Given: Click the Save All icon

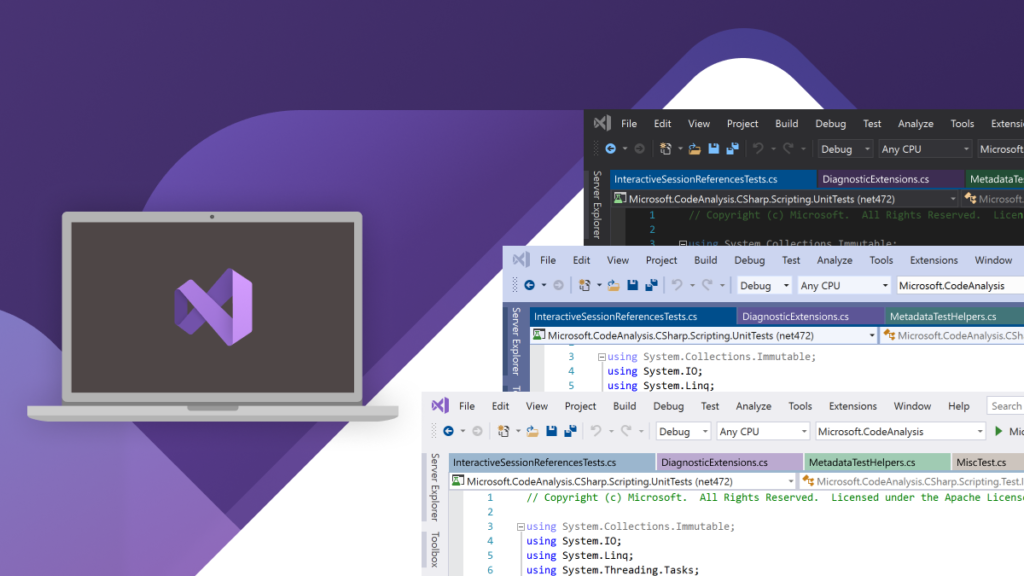Looking at the screenshot, I should pos(568,430).
